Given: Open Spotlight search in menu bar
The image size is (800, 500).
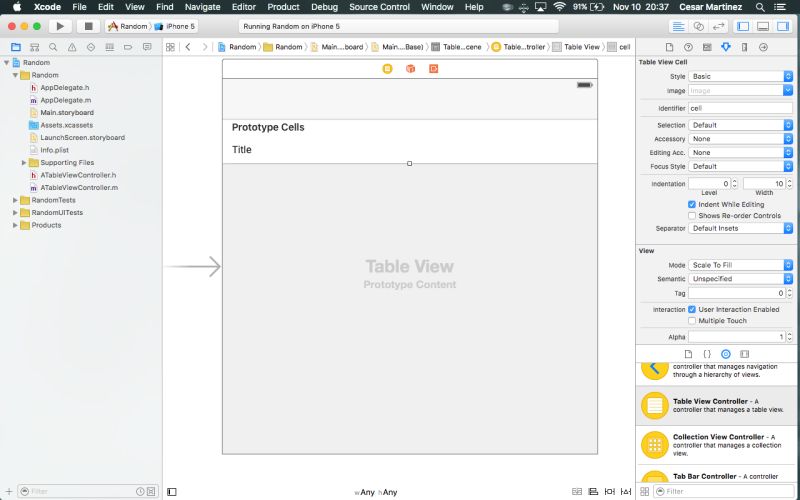Looking at the screenshot, I should point(760,7).
